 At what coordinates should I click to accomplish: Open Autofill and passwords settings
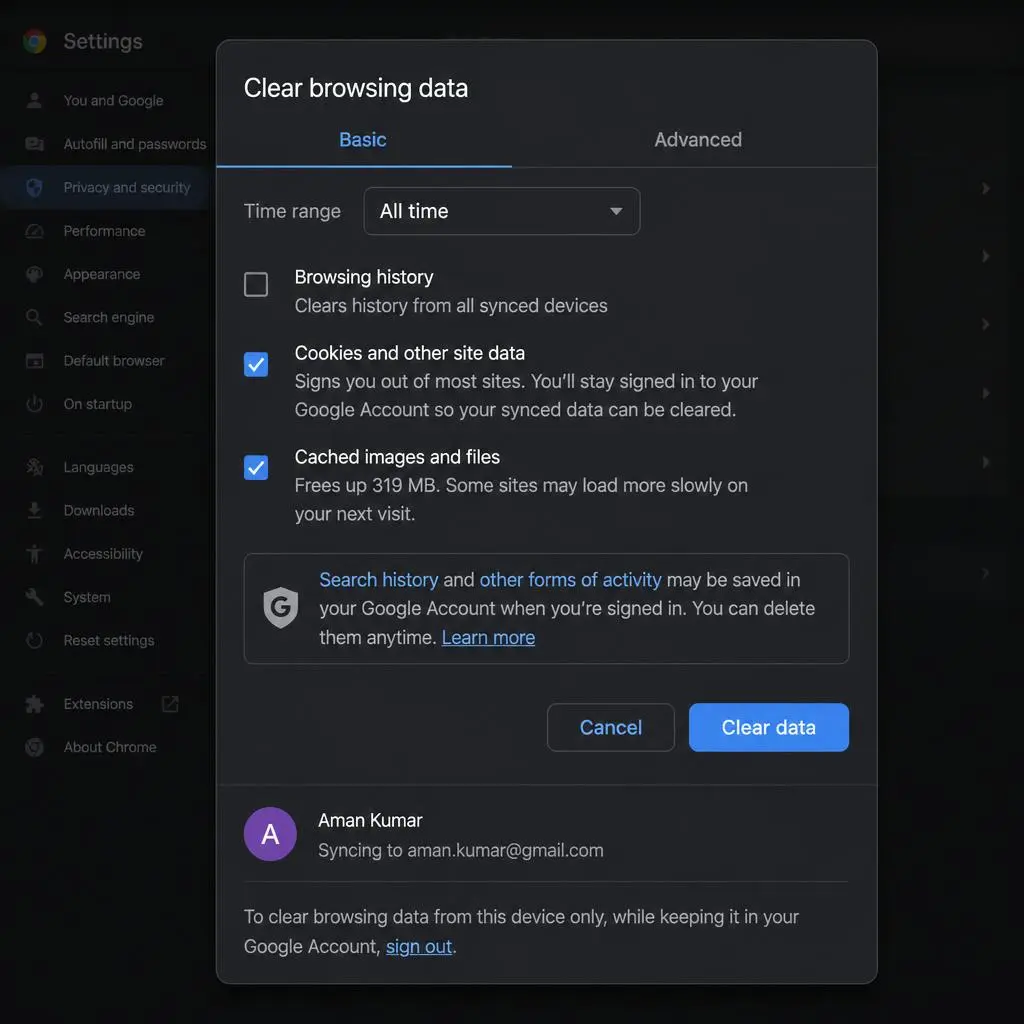[x=135, y=144]
